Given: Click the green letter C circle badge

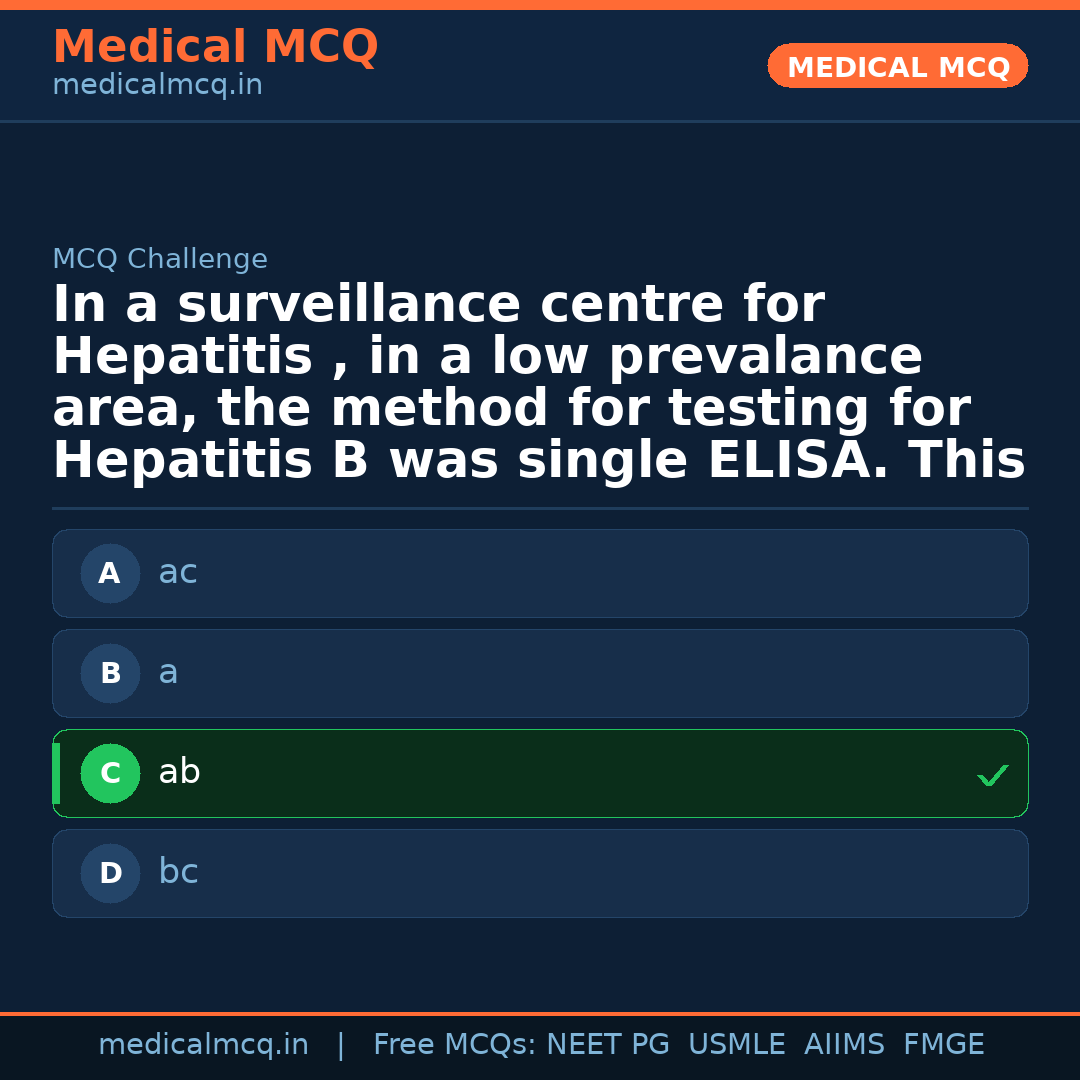Looking at the screenshot, I should click(110, 774).
